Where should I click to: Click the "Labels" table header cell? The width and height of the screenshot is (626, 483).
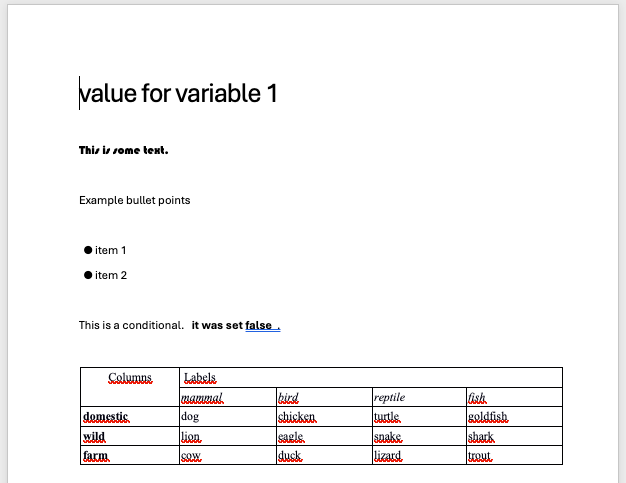click(x=200, y=378)
